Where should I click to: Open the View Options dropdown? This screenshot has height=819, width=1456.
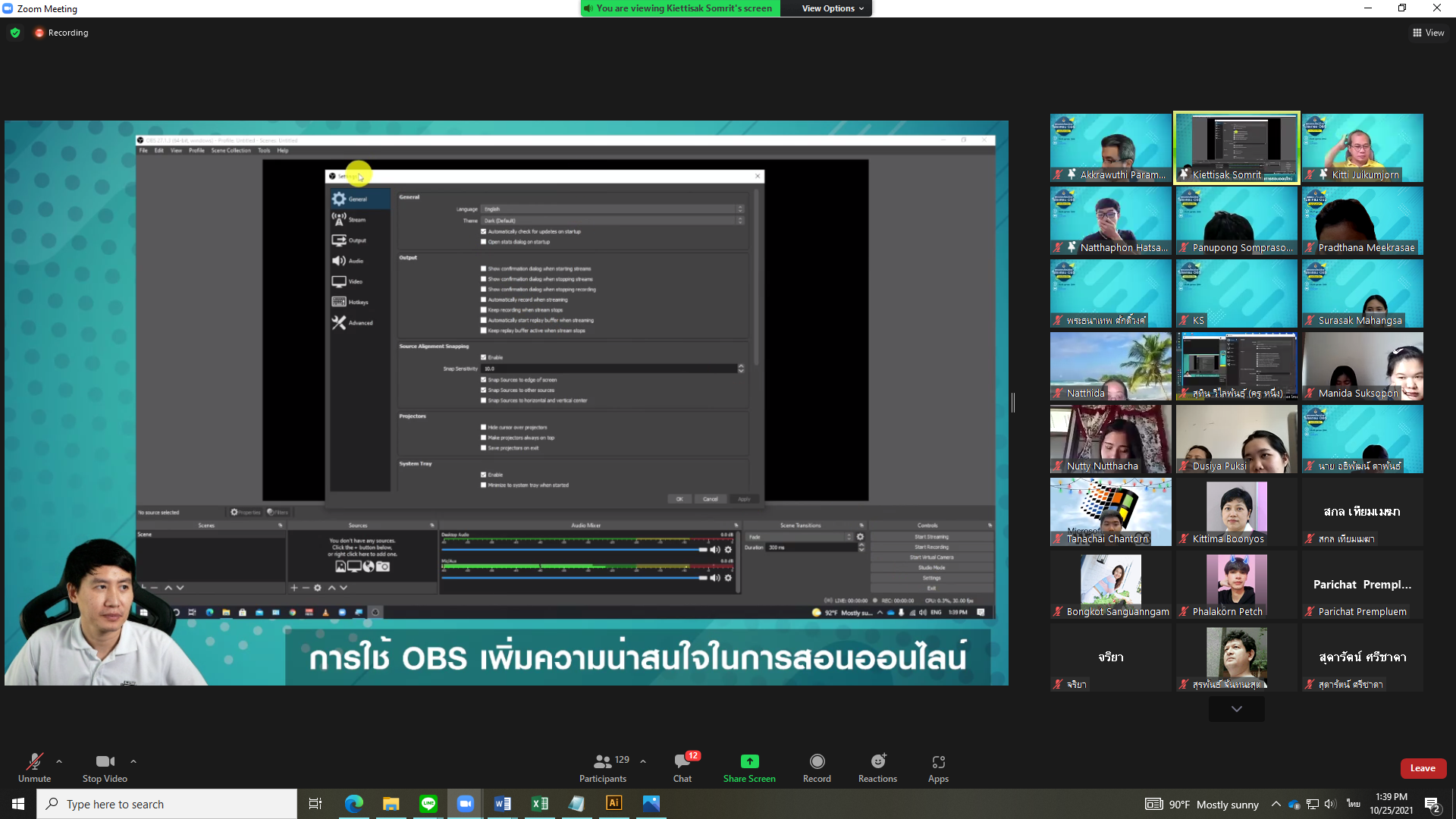pyautogui.click(x=833, y=8)
